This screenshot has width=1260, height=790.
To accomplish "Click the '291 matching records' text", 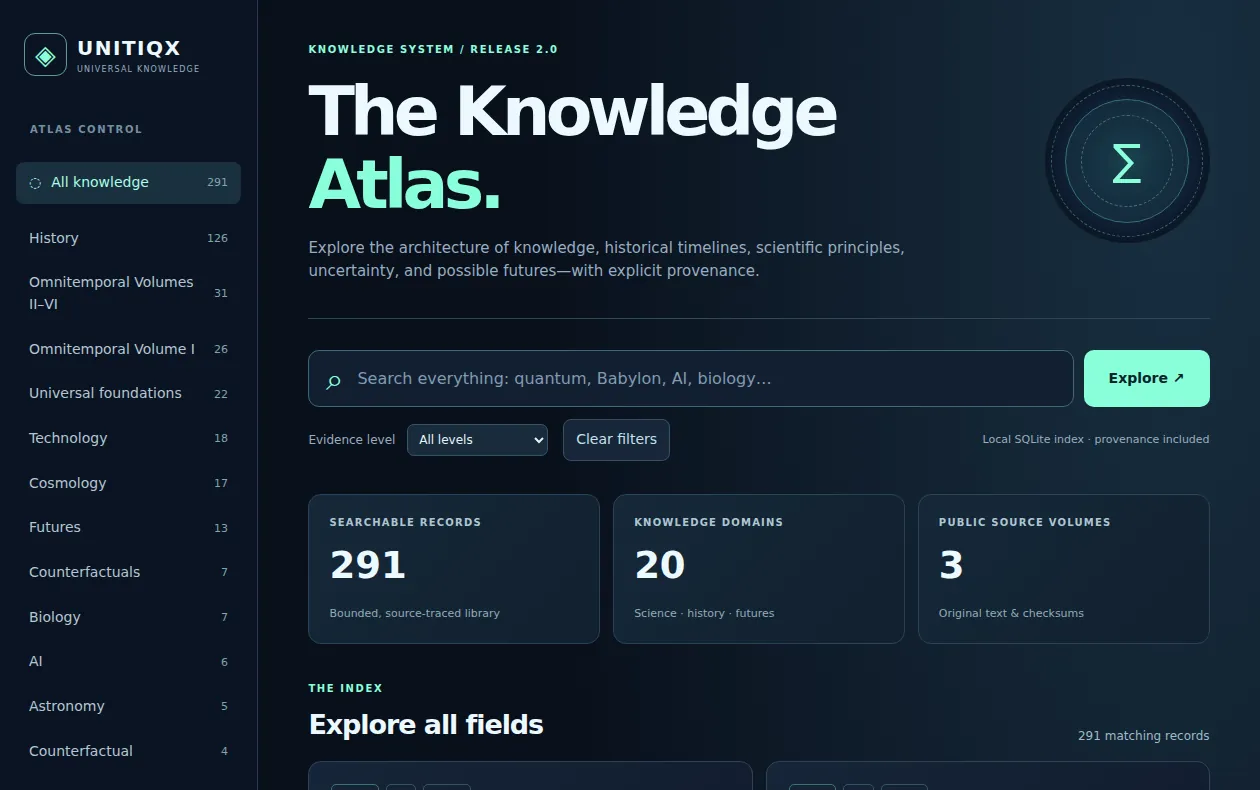I will [x=1143, y=736].
